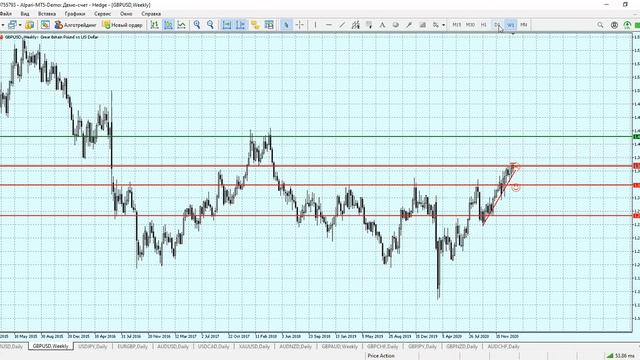This screenshot has height=360, width=640.
Task: Select the crosshair cursor tool
Action: coord(300,25)
